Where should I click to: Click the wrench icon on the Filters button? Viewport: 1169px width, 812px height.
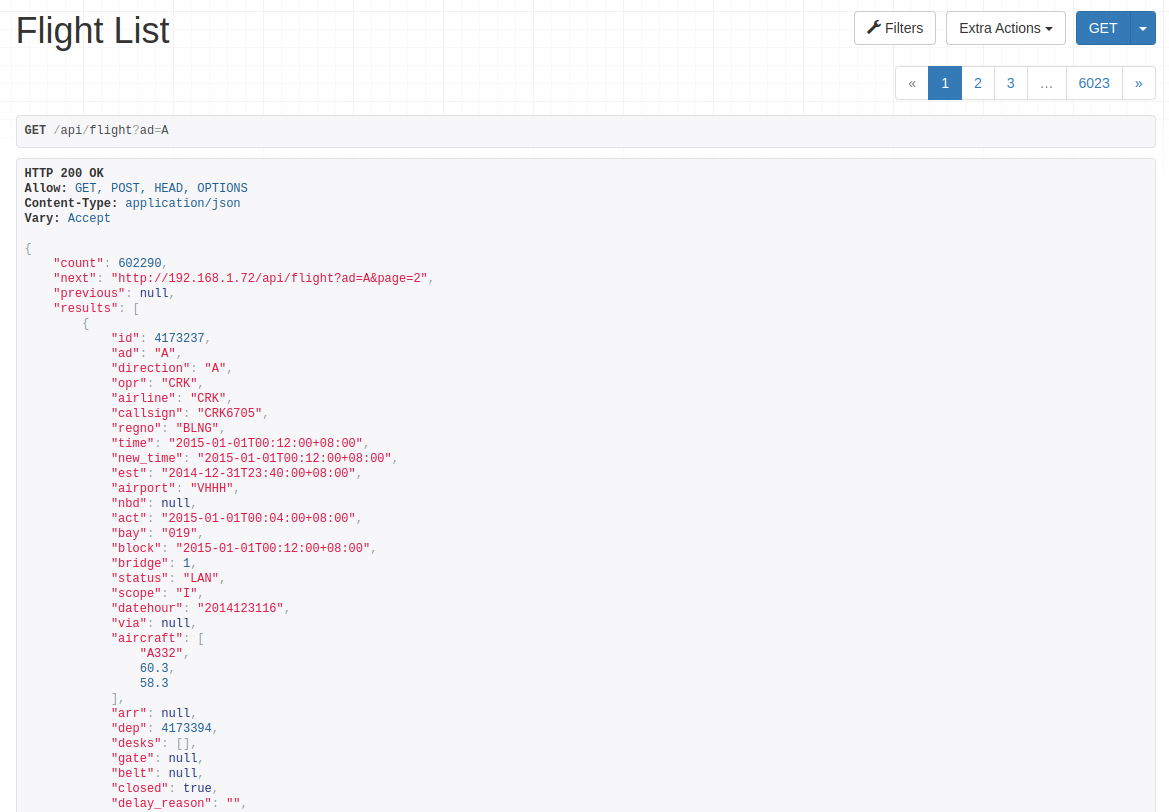click(872, 28)
